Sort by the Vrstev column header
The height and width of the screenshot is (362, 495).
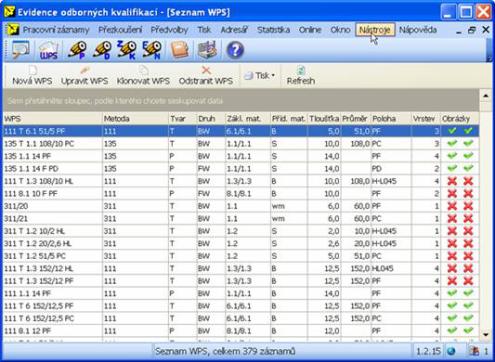coord(426,119)
